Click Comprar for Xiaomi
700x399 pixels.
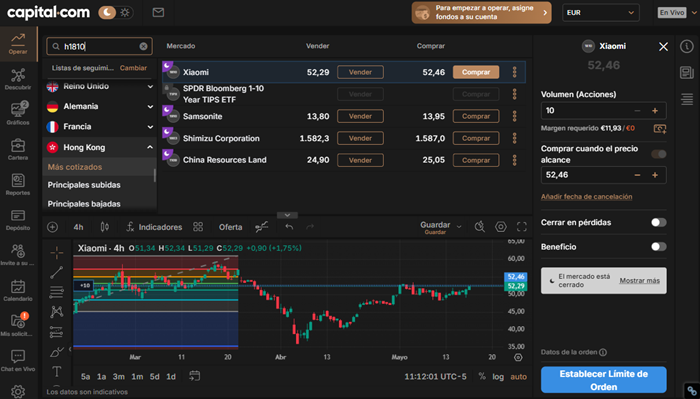[476, 72]
